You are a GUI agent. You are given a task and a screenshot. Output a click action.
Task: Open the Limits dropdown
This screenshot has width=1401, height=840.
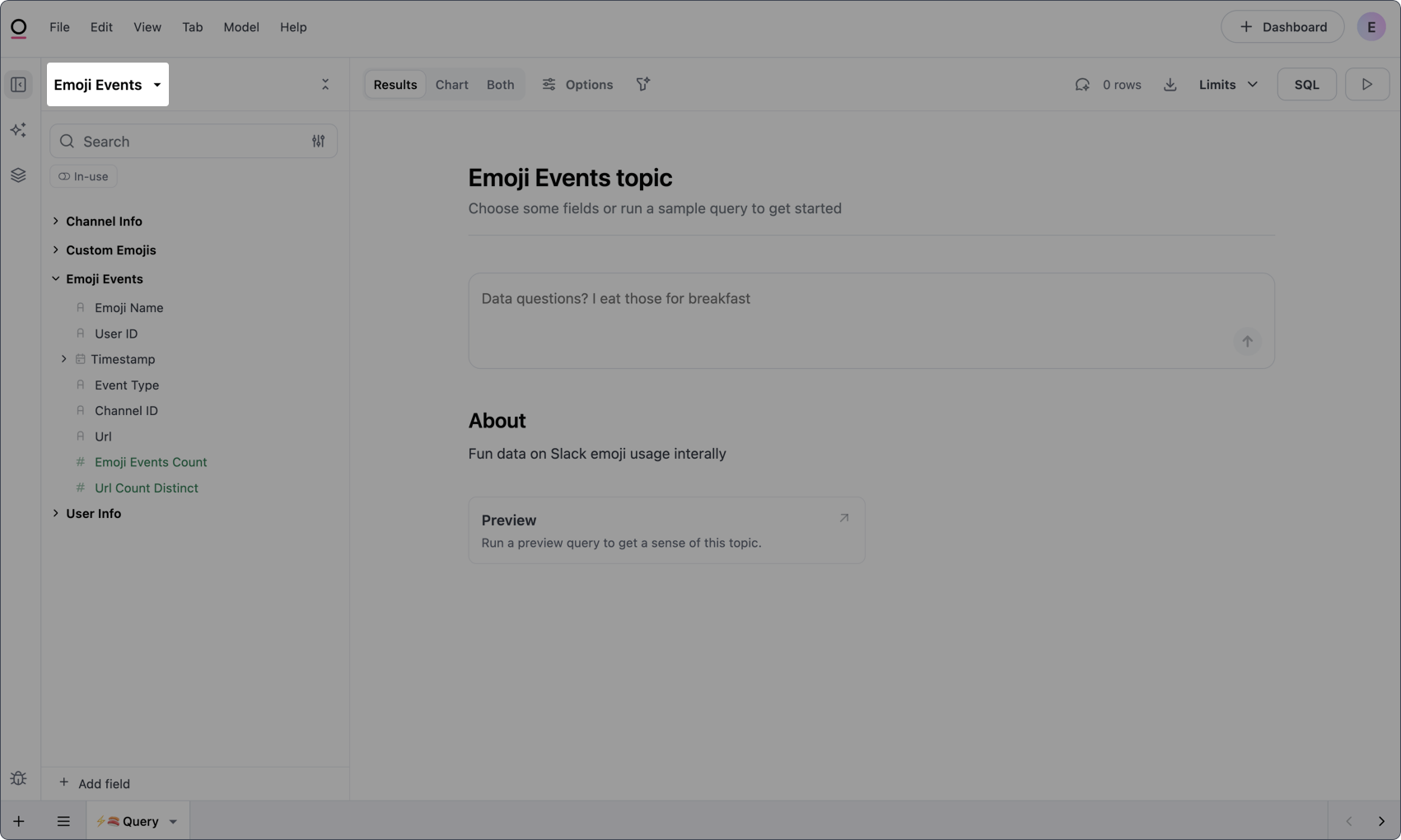[x=1228, y=84]
